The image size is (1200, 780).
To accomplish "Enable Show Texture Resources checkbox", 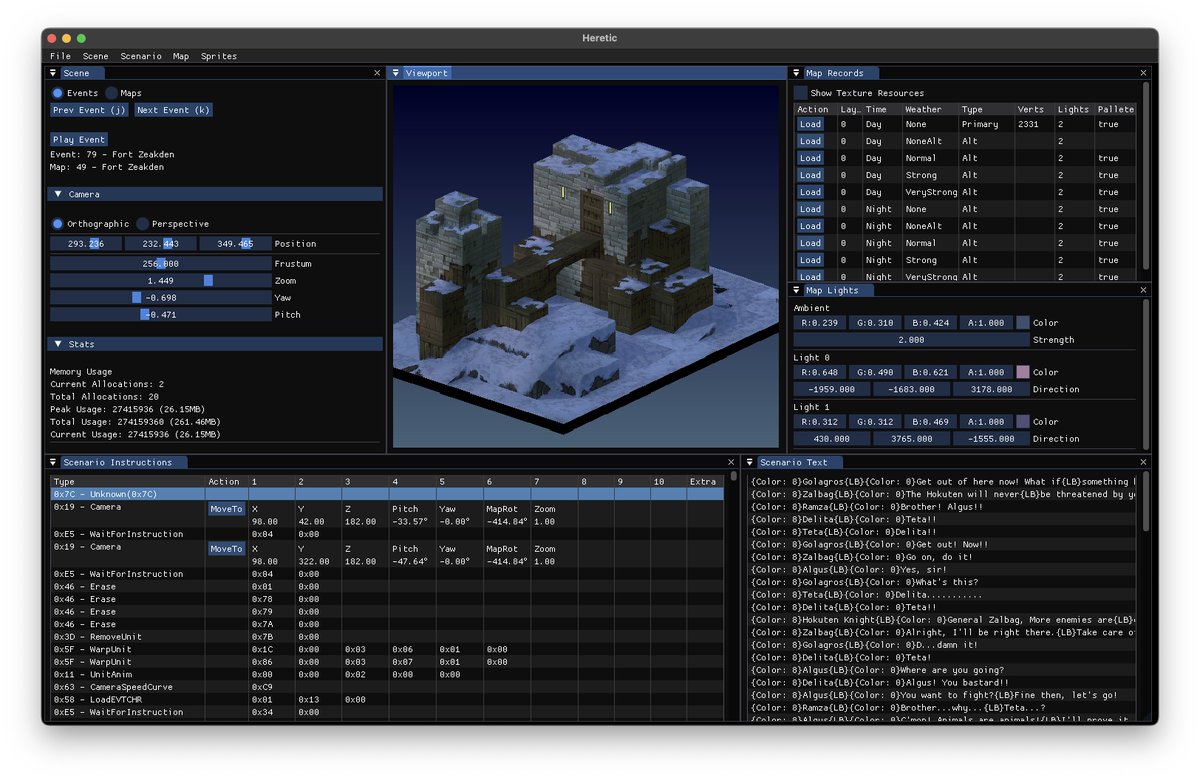I will click(x=801, y=93).
